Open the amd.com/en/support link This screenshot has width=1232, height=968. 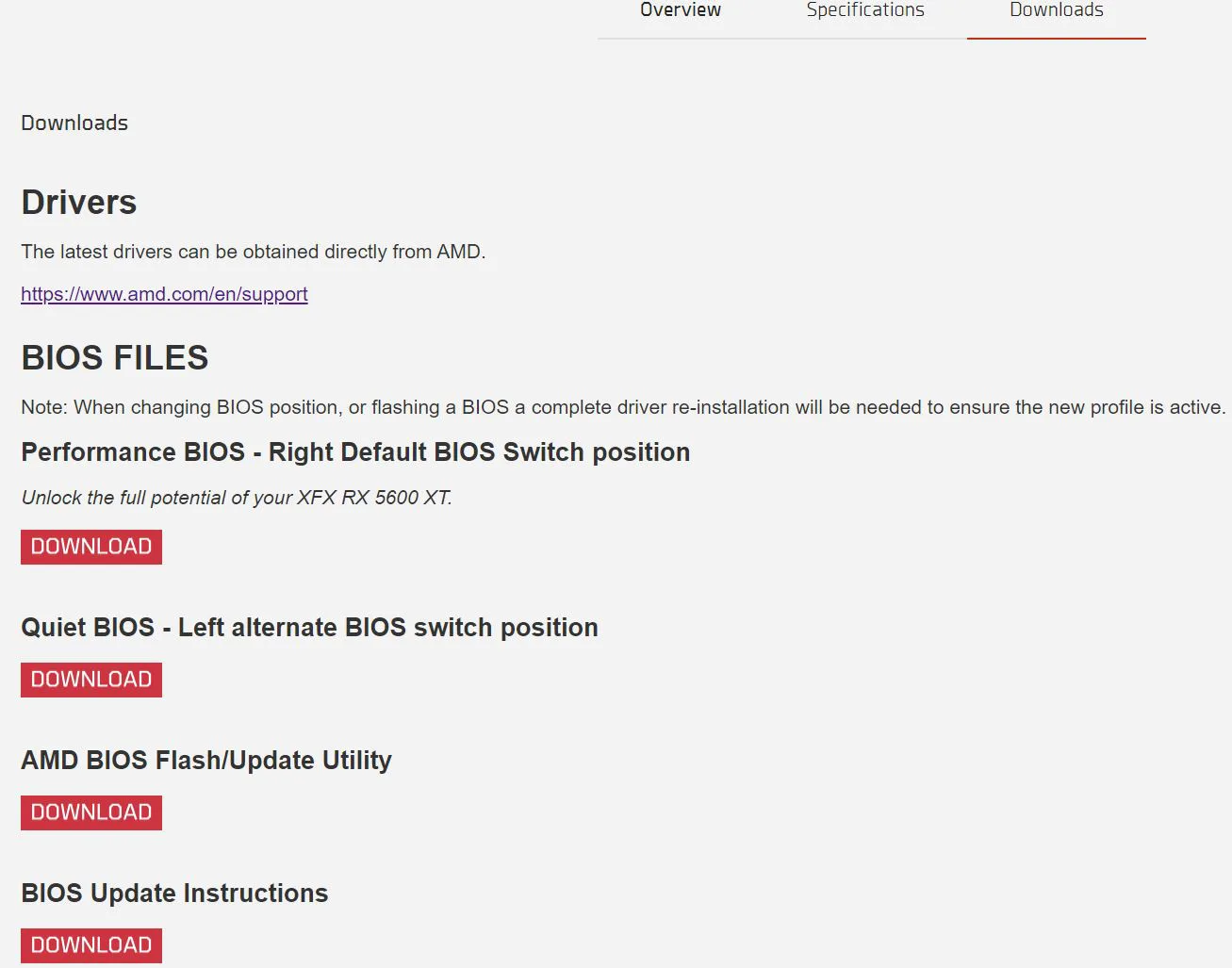click(x=164, y=294)
